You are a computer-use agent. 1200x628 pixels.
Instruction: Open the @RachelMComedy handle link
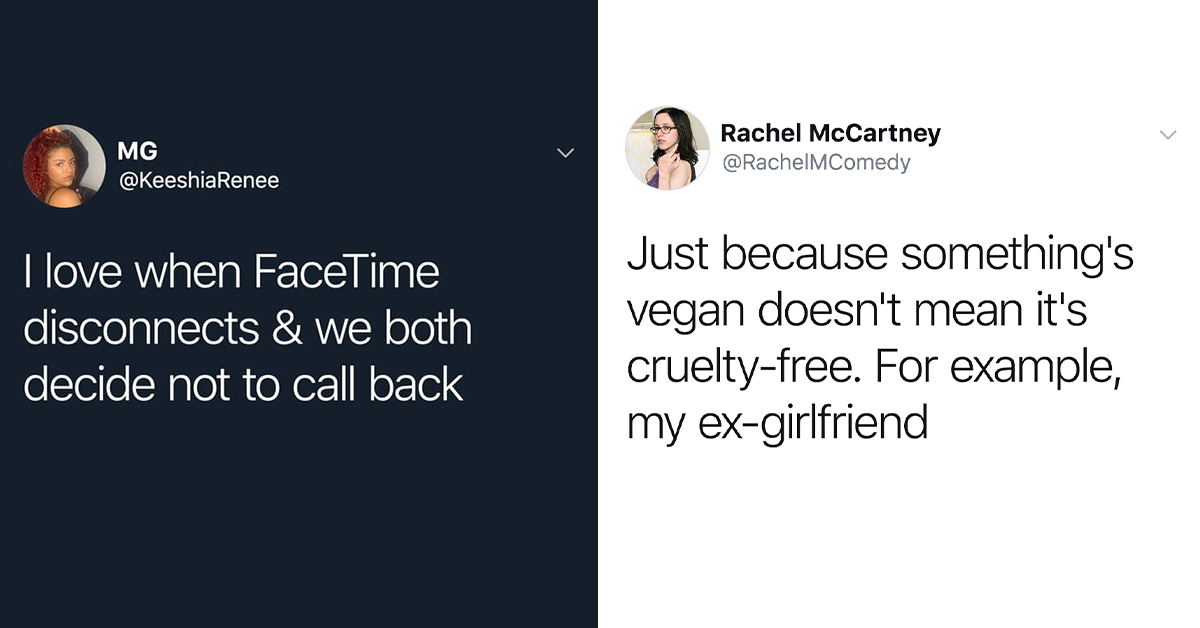coord(816,162)
